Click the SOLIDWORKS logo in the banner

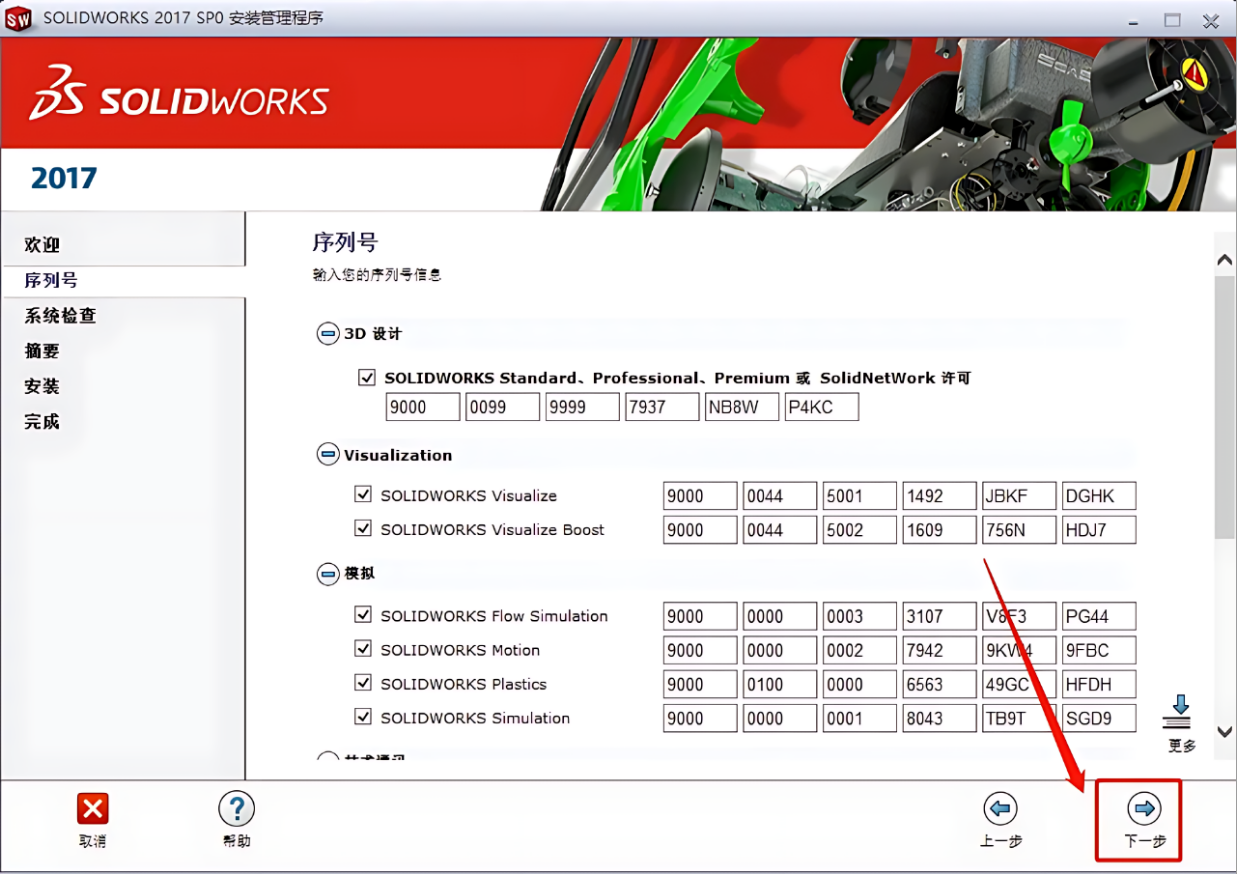pos(179,95)
